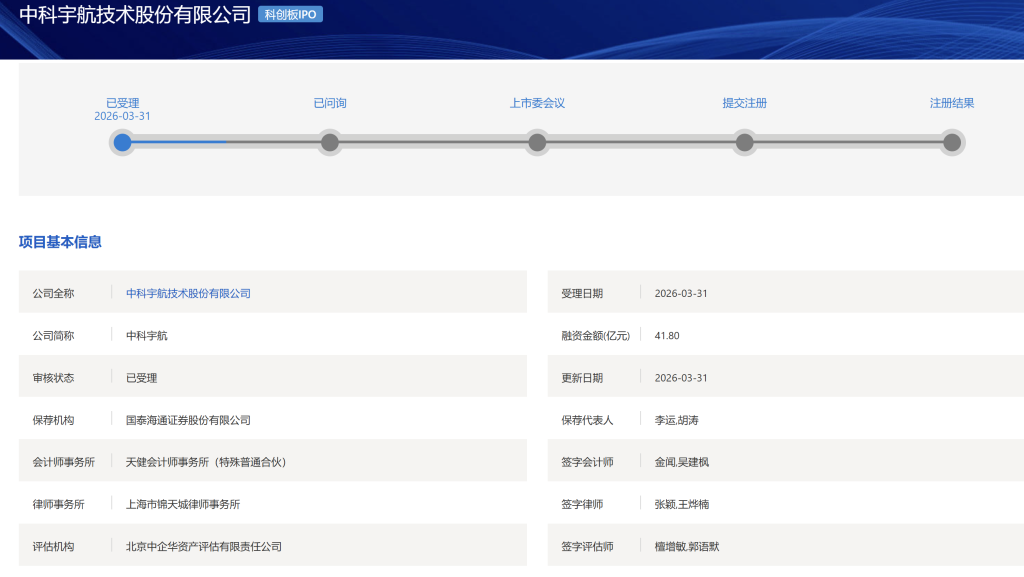1024x577 pixels.
Task: Click the 41.80 financing amount value
Action: pos(667,336)
